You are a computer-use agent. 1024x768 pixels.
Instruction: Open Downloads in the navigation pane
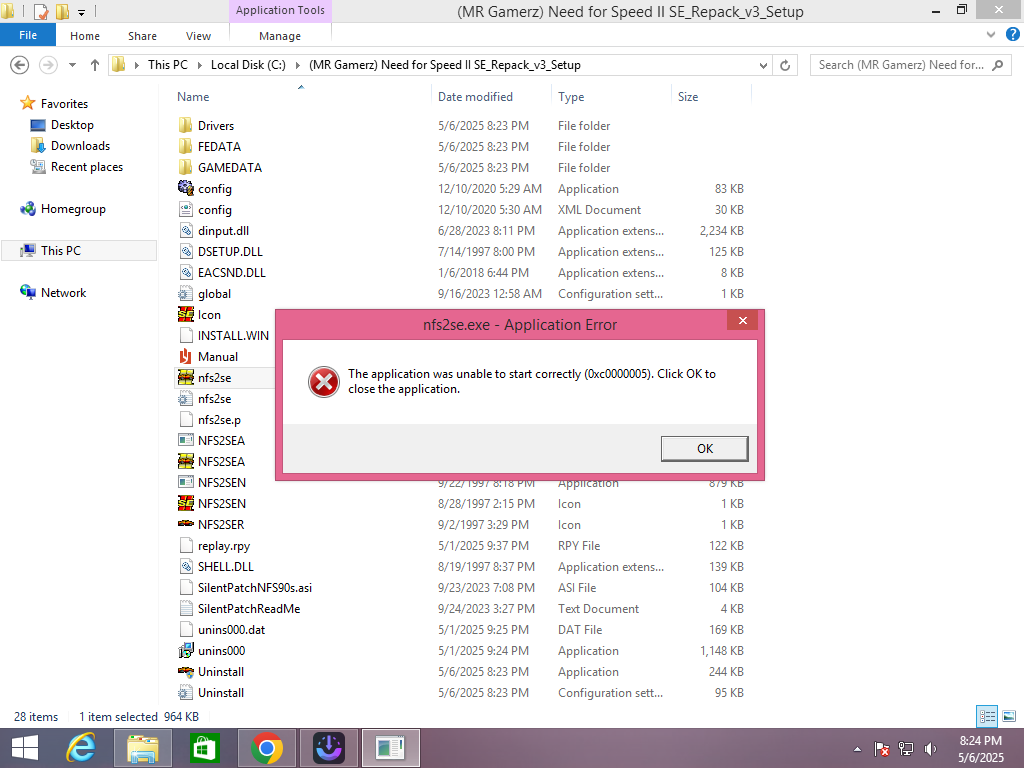pyautogui.click(x=80, y=146)
